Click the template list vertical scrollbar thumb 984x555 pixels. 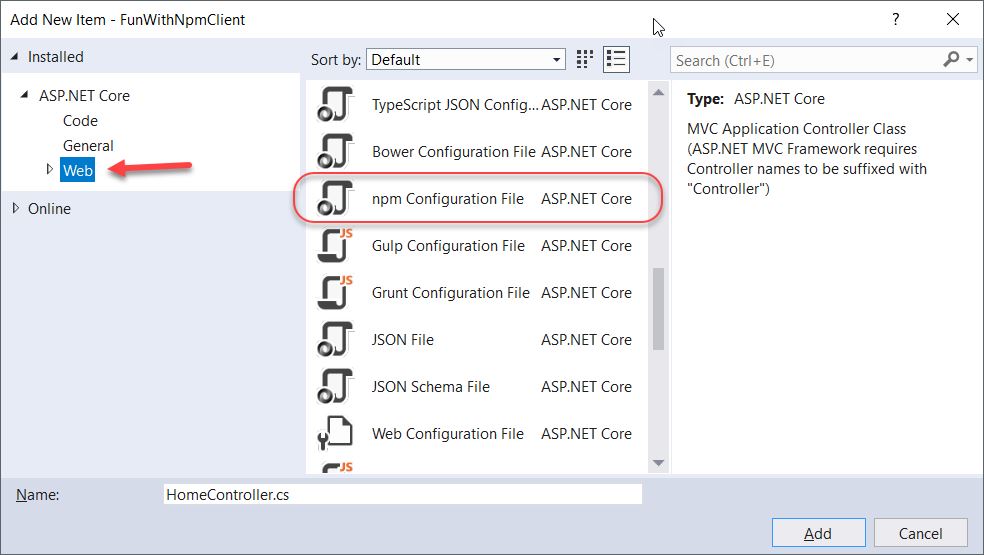pyautogui.click(x=658, y=310)
